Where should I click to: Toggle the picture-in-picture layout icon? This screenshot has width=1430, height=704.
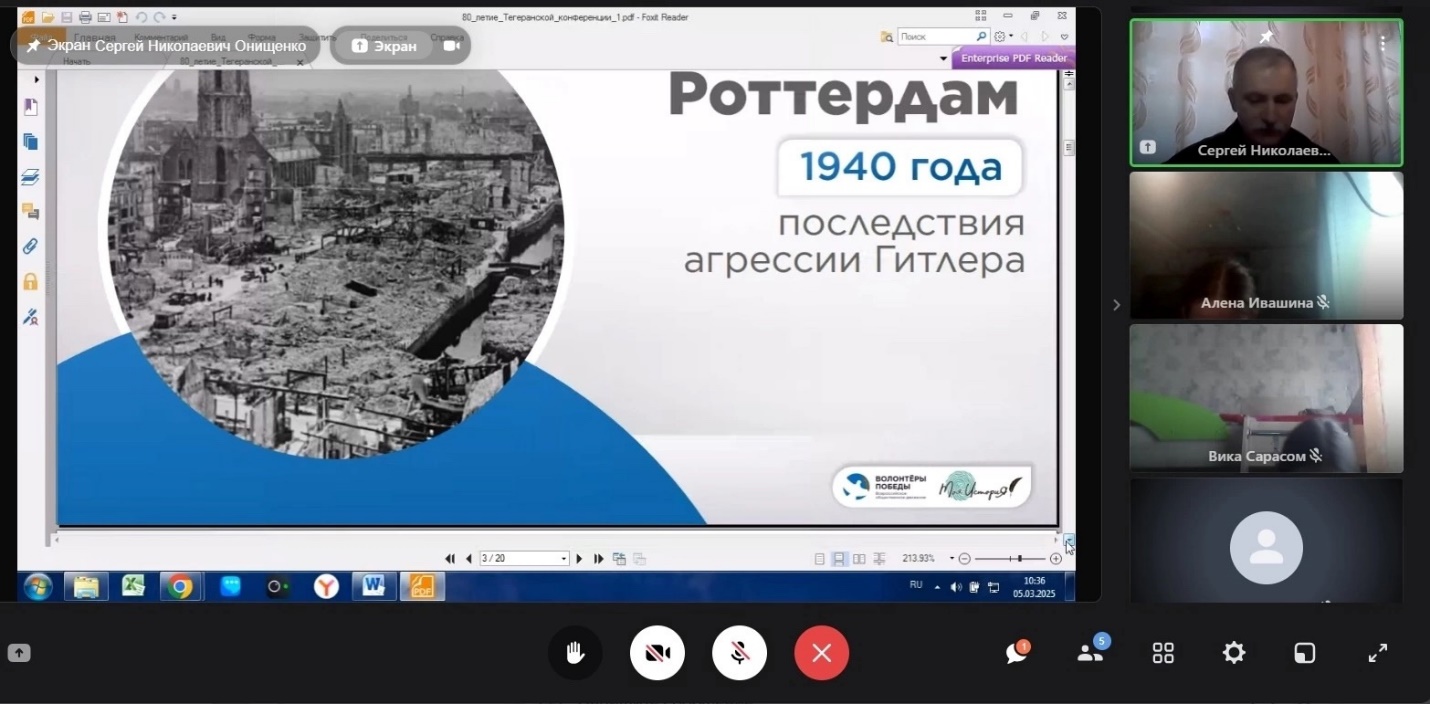pos(1305,653)
